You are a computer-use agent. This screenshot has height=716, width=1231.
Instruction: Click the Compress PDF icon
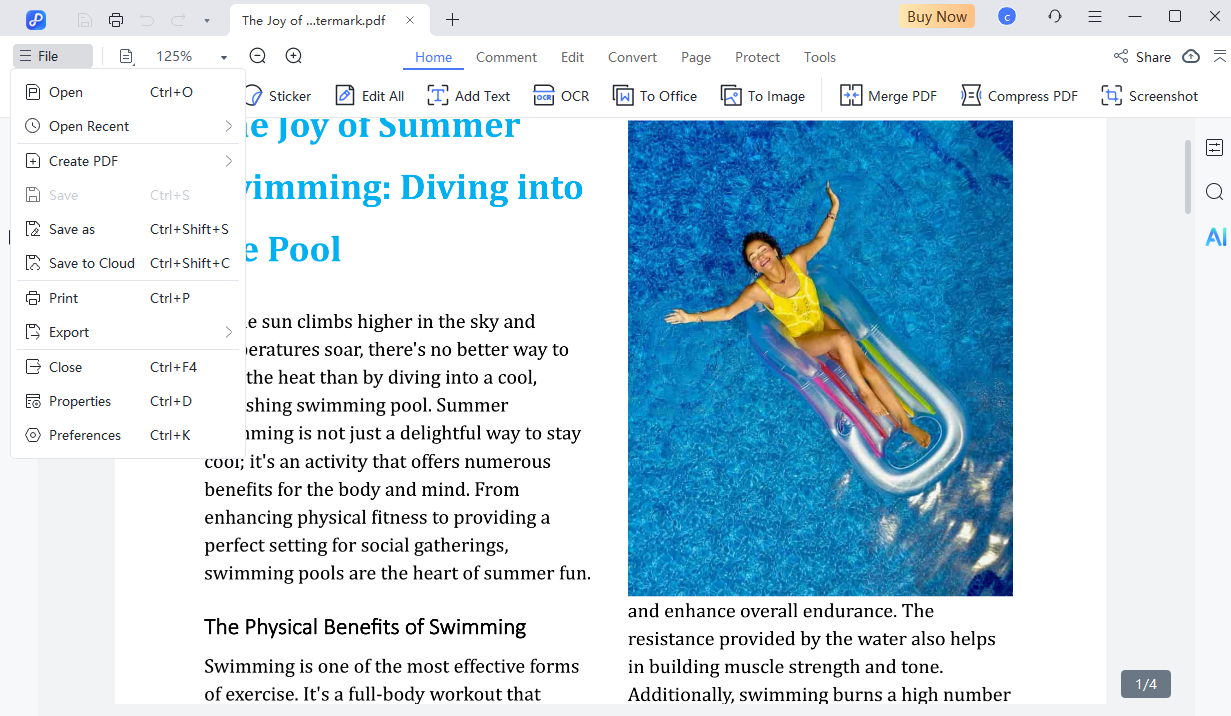pos(971,96)
